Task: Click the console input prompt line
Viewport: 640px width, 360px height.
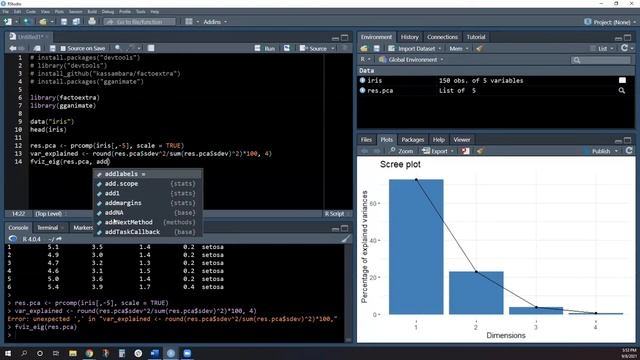Action: [176, 335]
